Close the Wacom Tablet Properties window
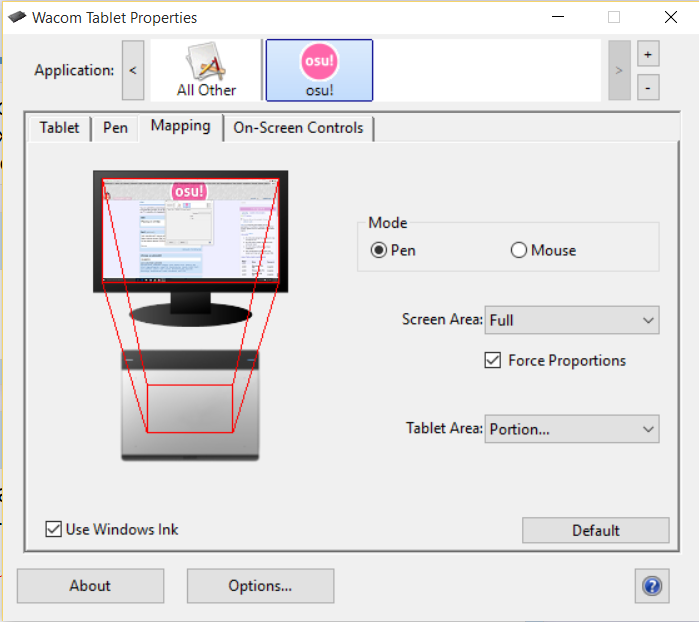 (670, 17)
